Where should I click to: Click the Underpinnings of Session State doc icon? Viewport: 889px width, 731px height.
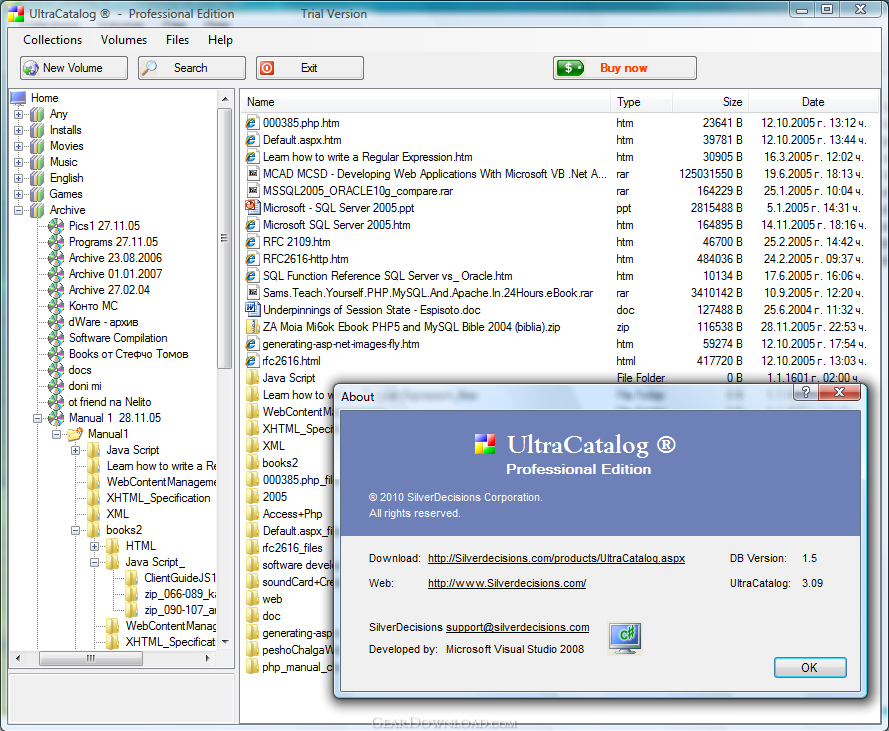point(252,310)
